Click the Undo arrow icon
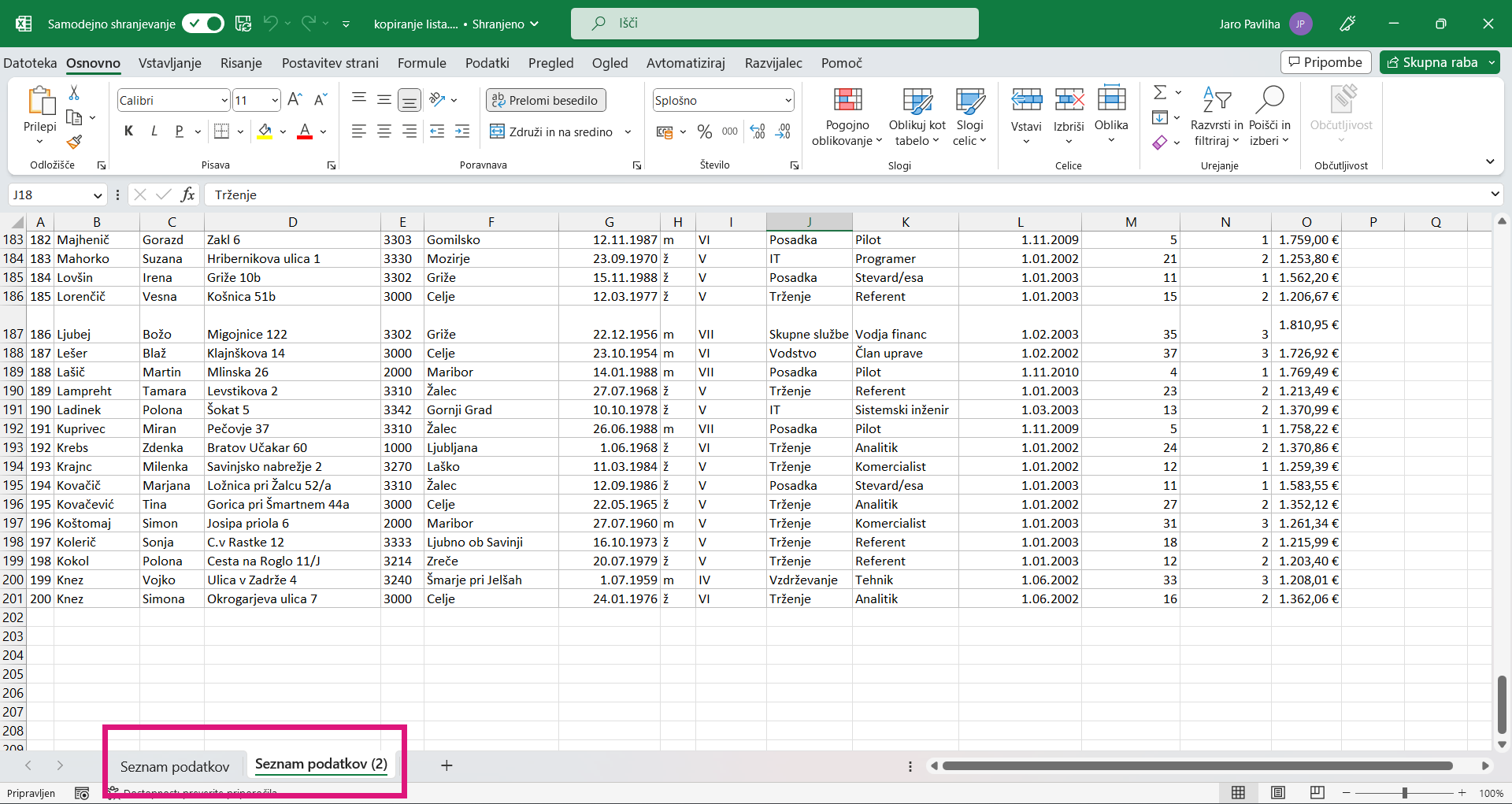 270,24
